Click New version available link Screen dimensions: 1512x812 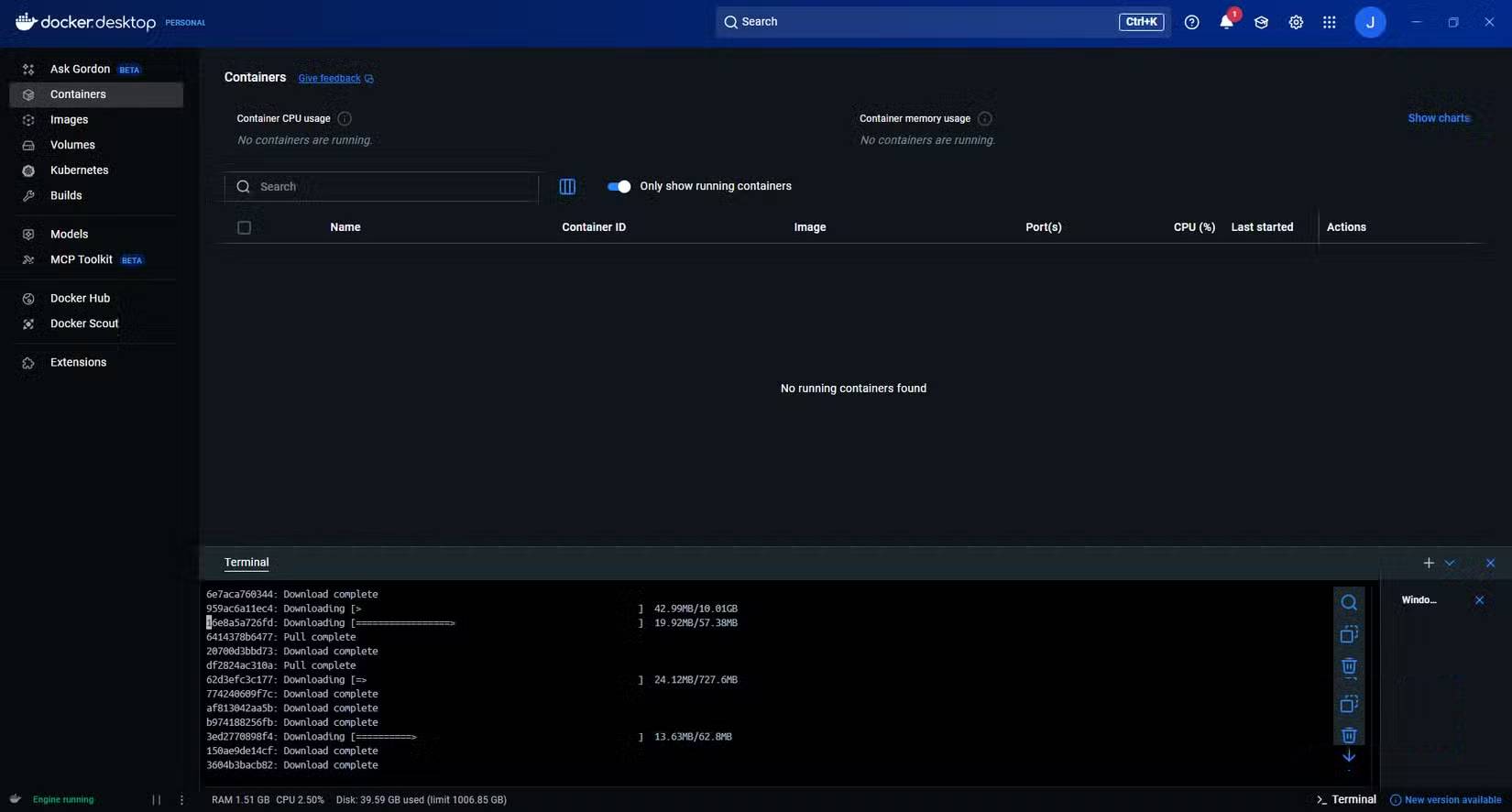(1446, 800)
